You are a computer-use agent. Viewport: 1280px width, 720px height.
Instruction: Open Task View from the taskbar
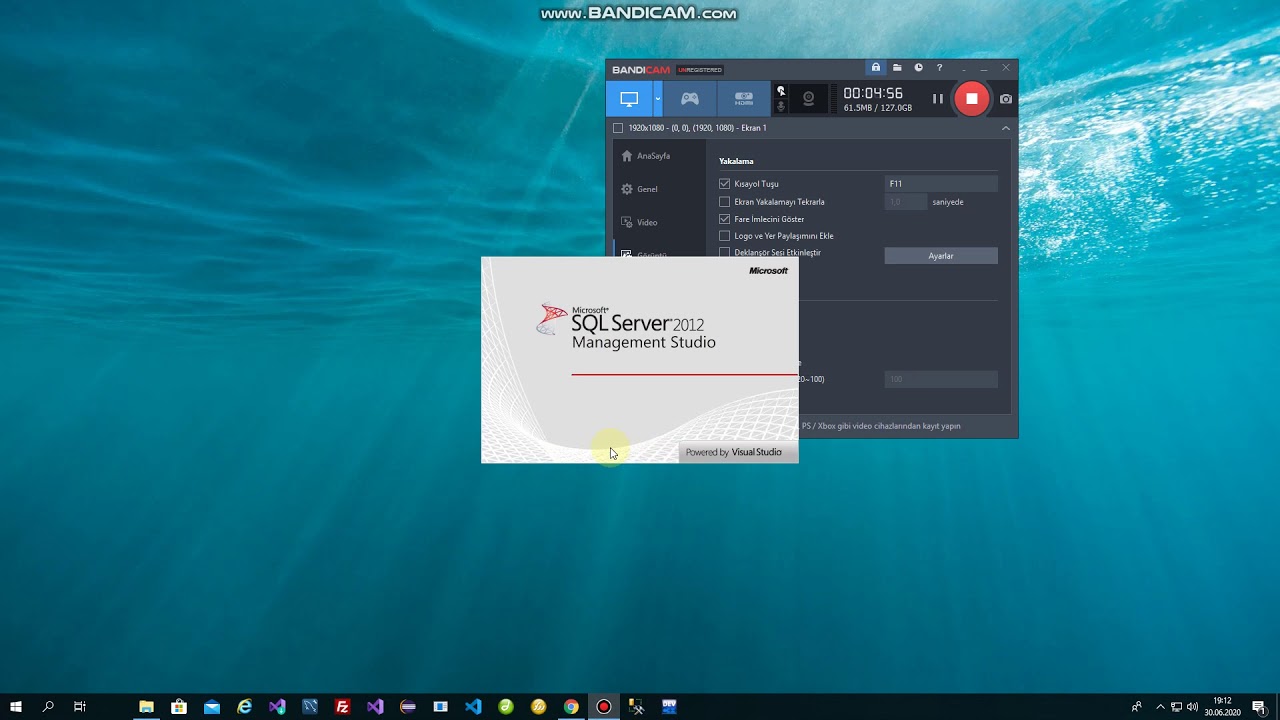tap(80, 706)
